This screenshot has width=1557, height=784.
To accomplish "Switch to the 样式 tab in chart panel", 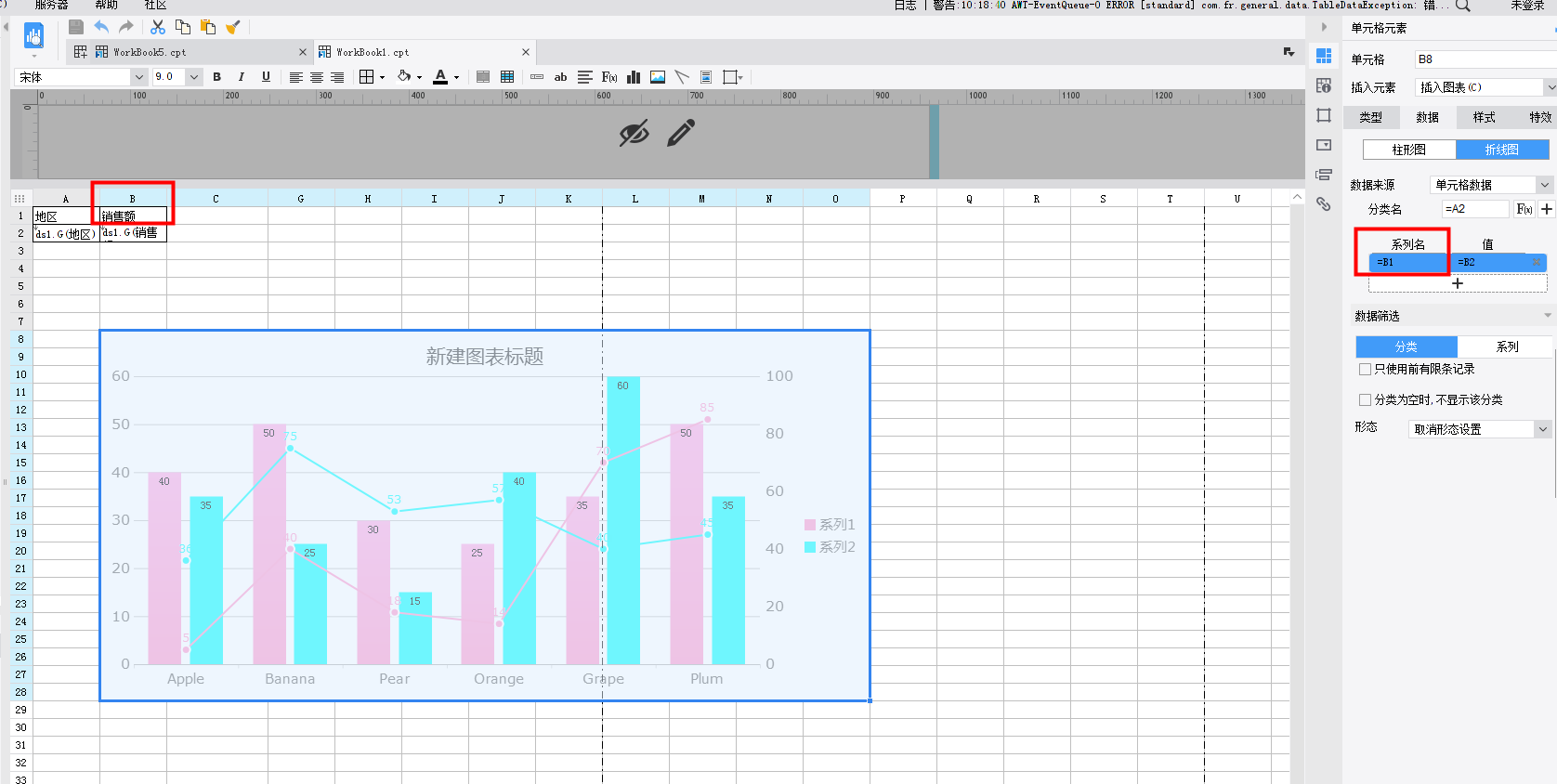I will tap(1484, 117).
